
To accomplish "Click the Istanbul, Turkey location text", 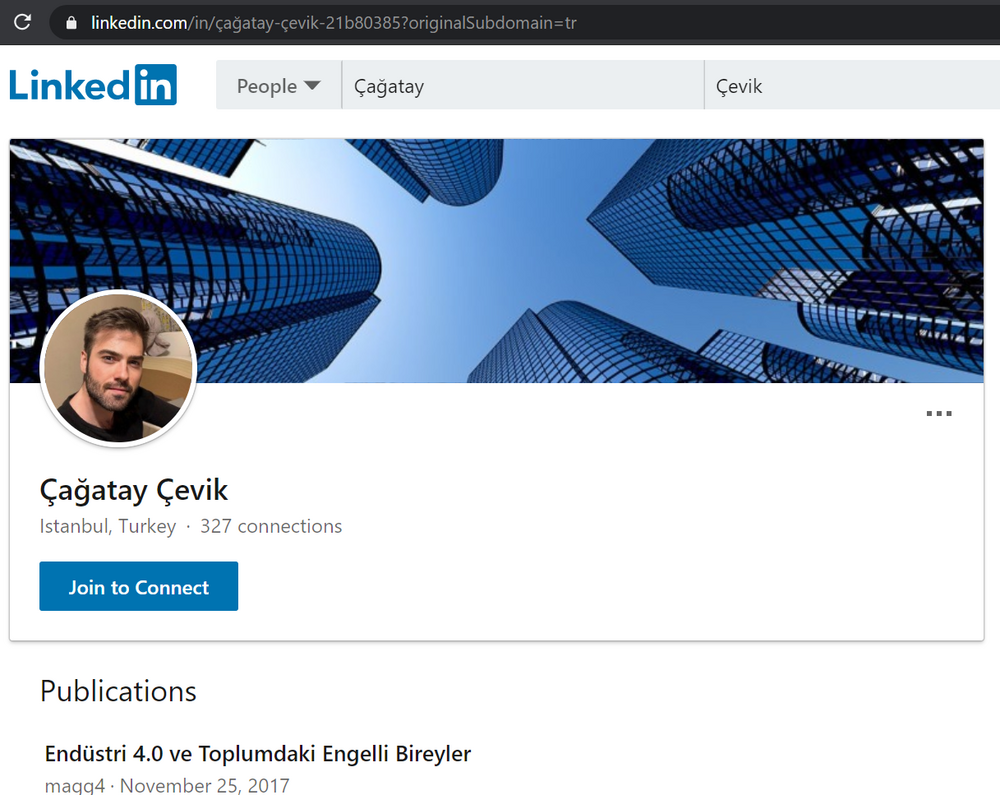I will pos(108,526).
